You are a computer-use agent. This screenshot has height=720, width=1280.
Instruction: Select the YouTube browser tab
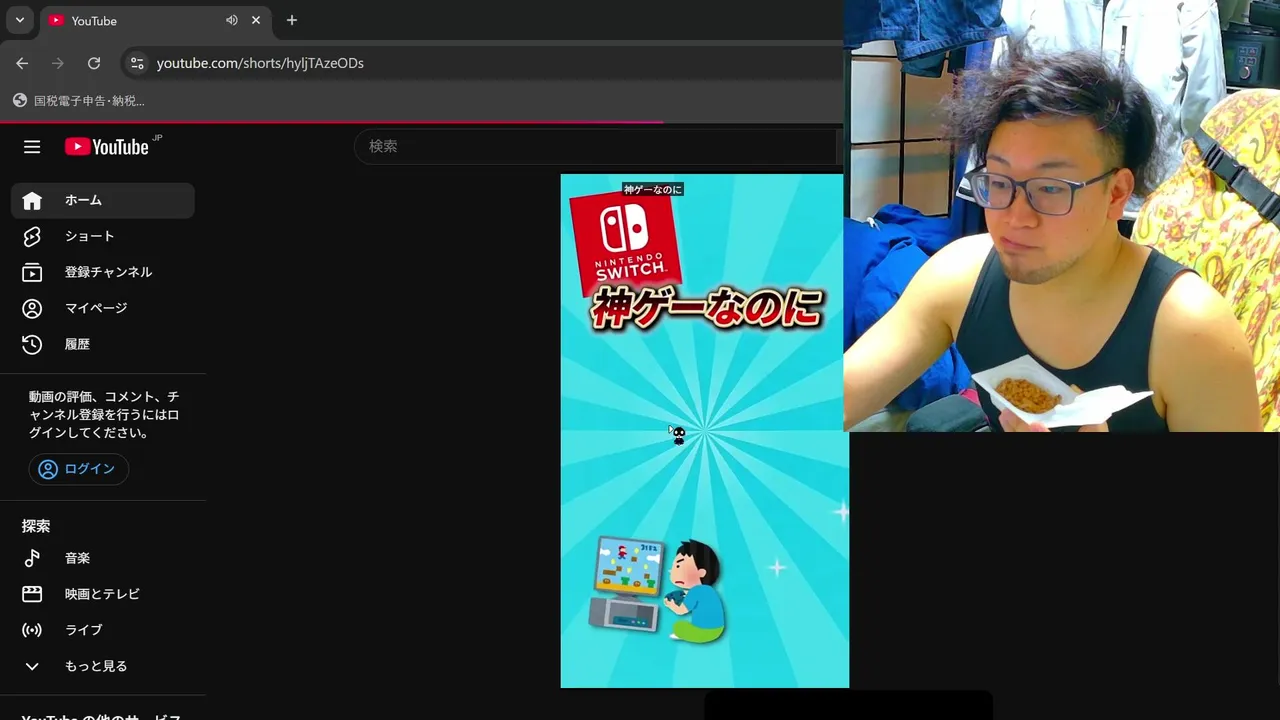(155, 20)
